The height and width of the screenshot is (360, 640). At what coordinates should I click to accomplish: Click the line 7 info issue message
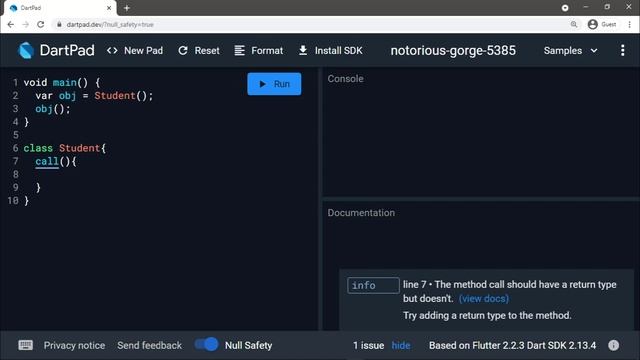pyautogui.click(x=509, y=291)
